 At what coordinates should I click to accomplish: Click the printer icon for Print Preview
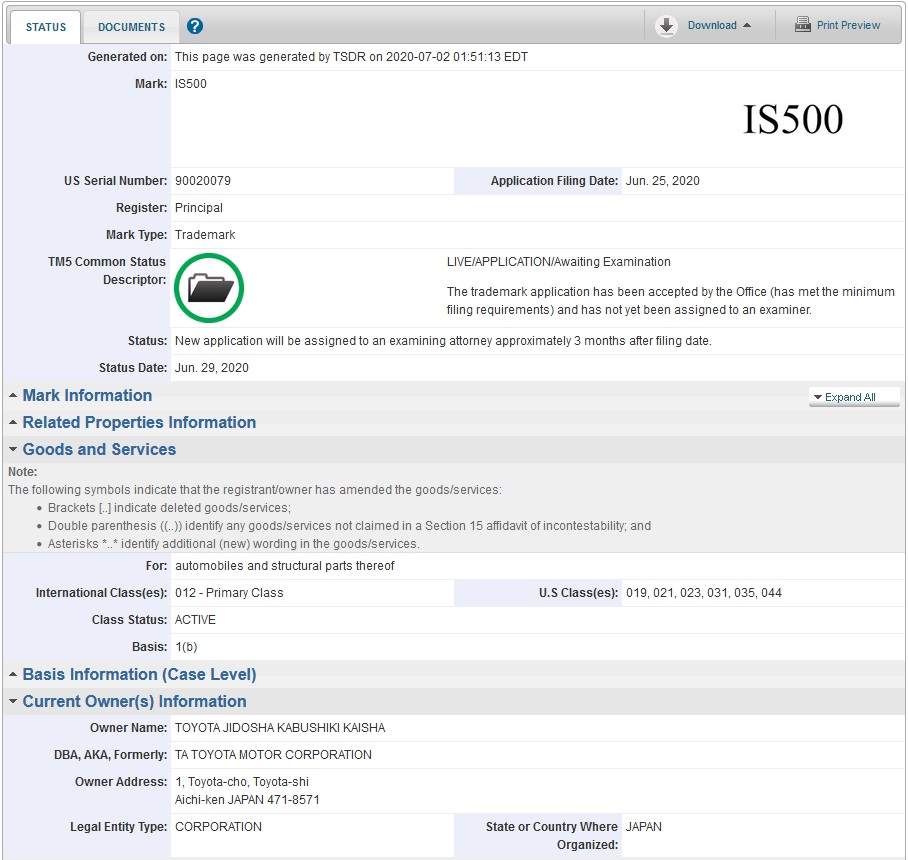(802, 25)
